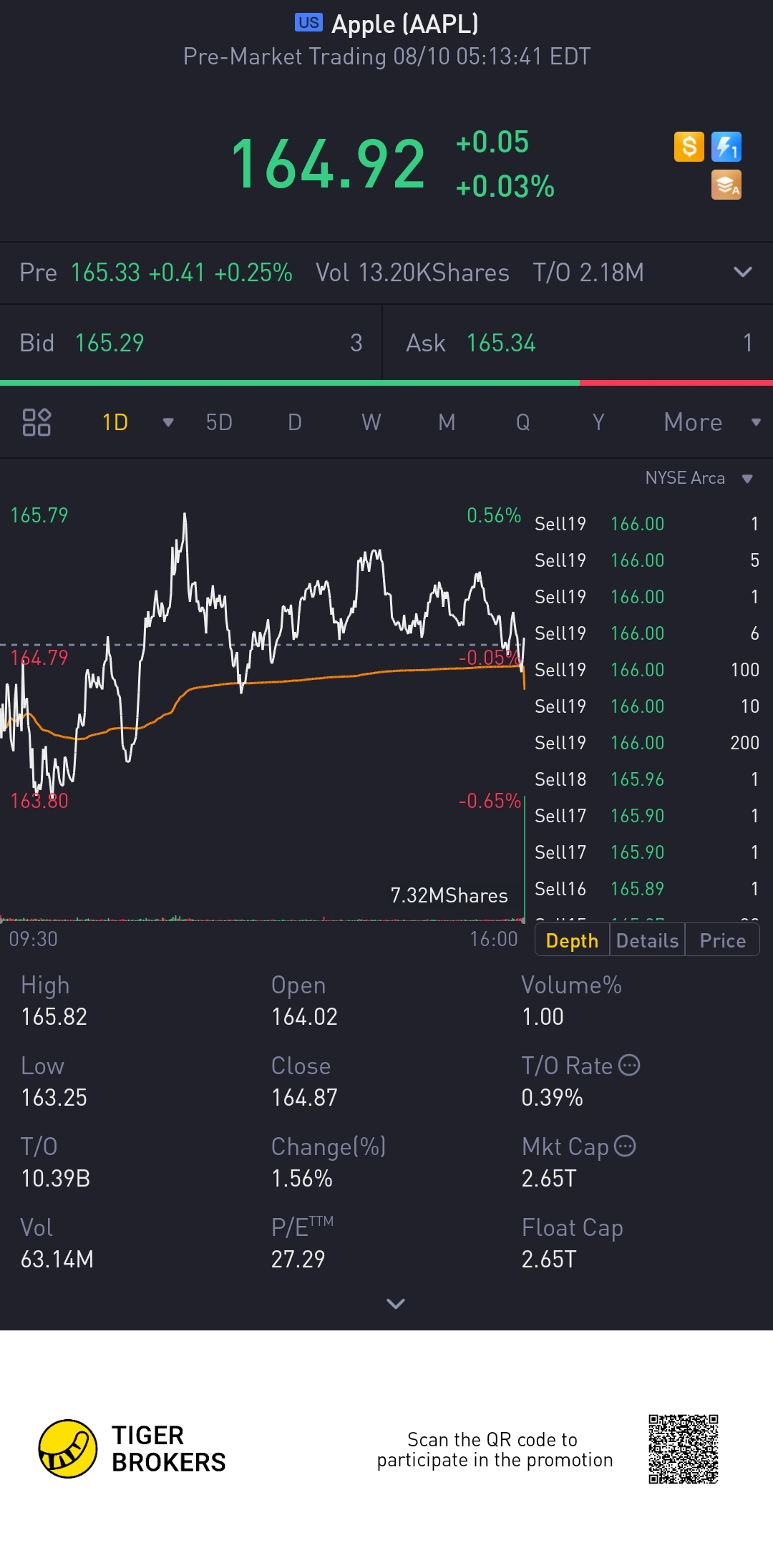Switch to the 5D chart timeframe
This screenshot has height=1568, width=773.
pyautogui.click(x=219, y=422)
